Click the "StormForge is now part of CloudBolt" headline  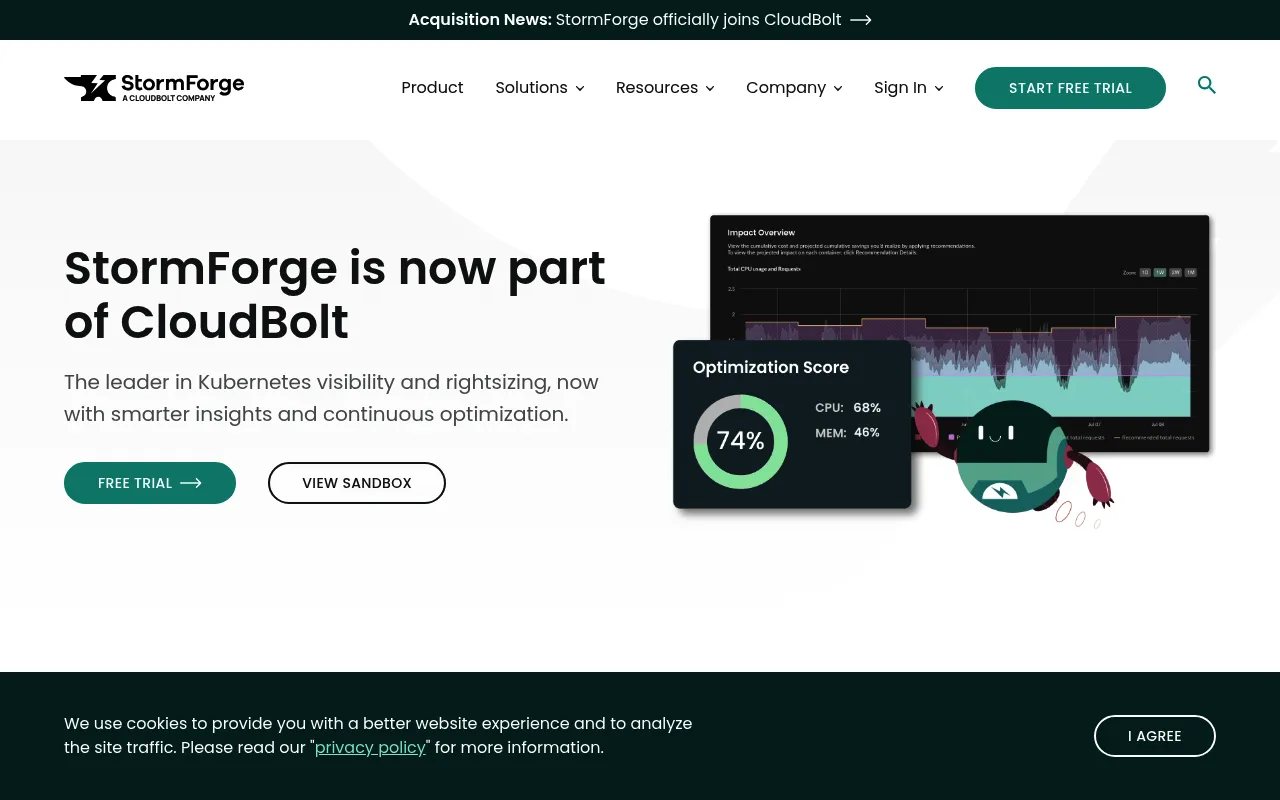335,295
